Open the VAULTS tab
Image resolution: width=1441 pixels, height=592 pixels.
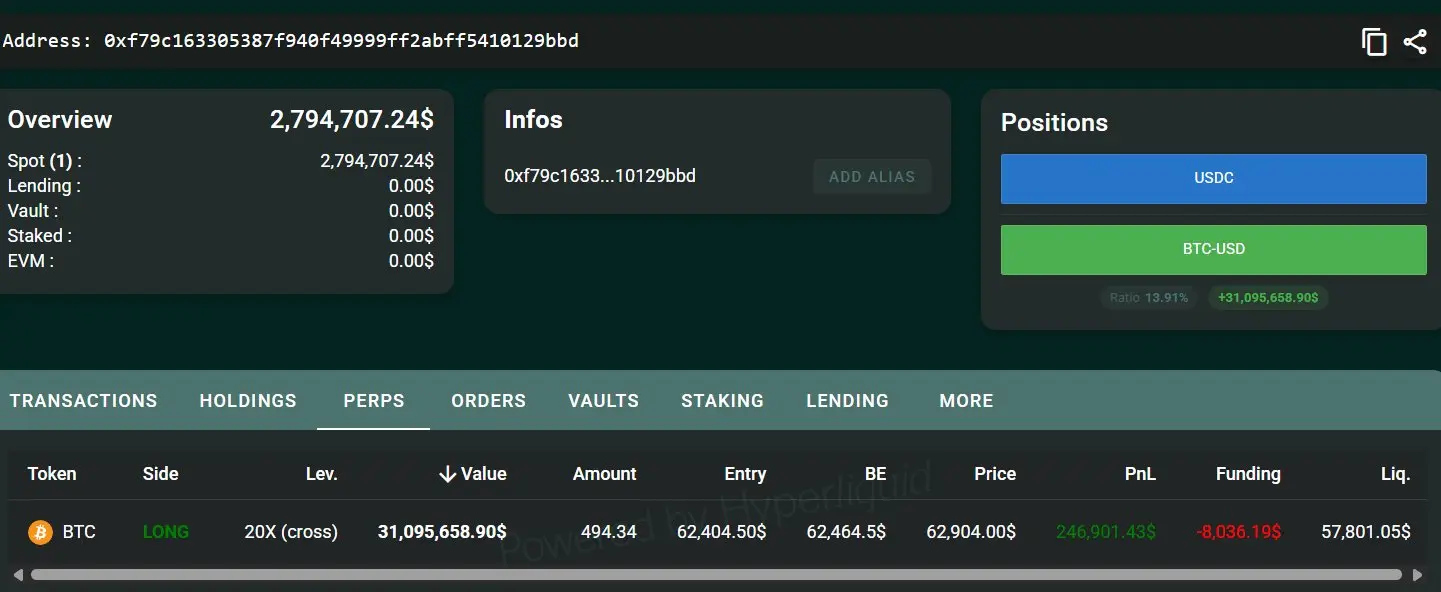(603, 401)
